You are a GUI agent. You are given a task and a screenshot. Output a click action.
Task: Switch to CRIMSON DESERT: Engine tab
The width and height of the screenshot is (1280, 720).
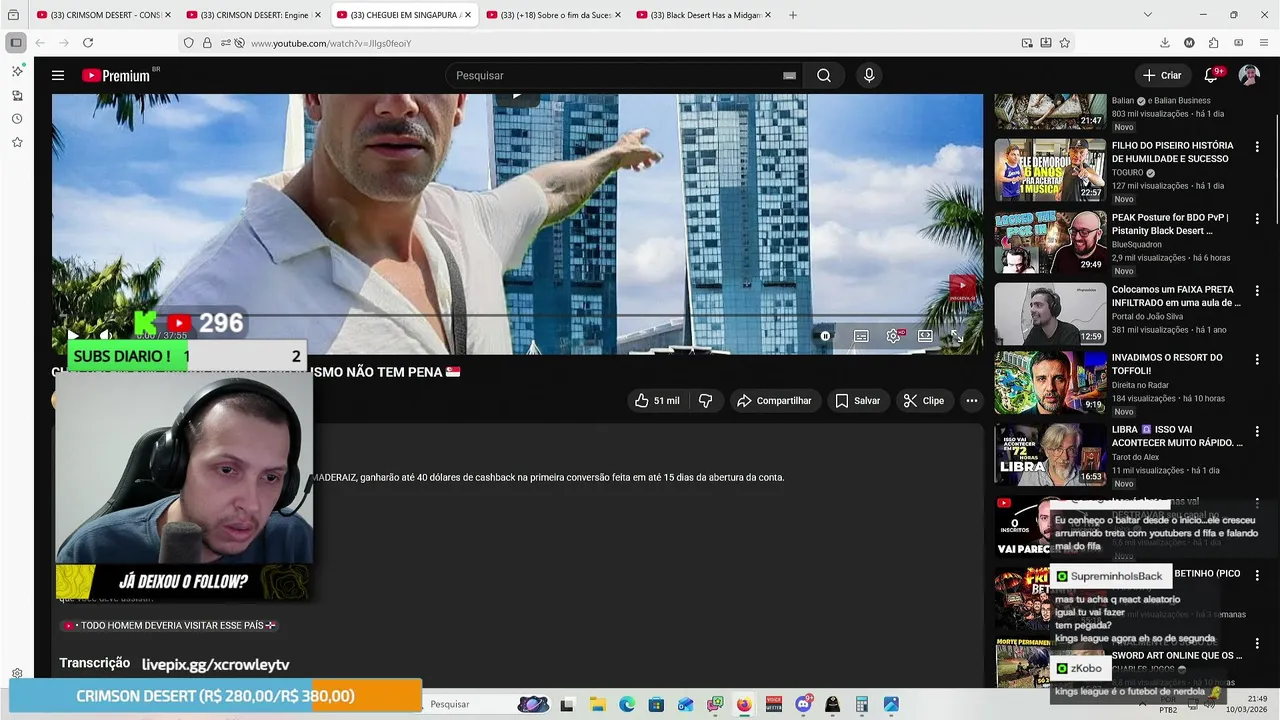(x=253, y=15)
